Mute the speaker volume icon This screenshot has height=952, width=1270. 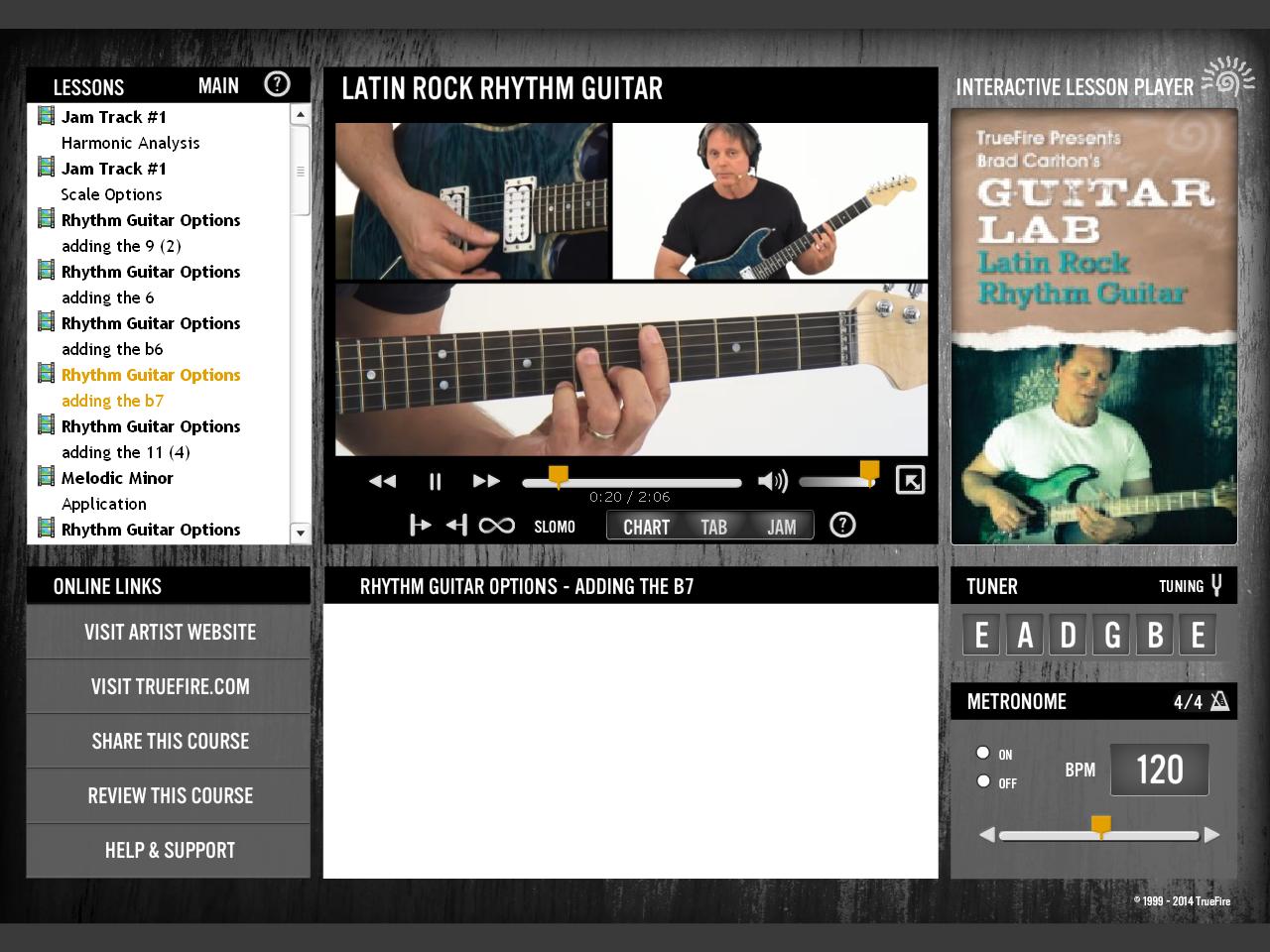pyautogui.click(x=772, y=481)
